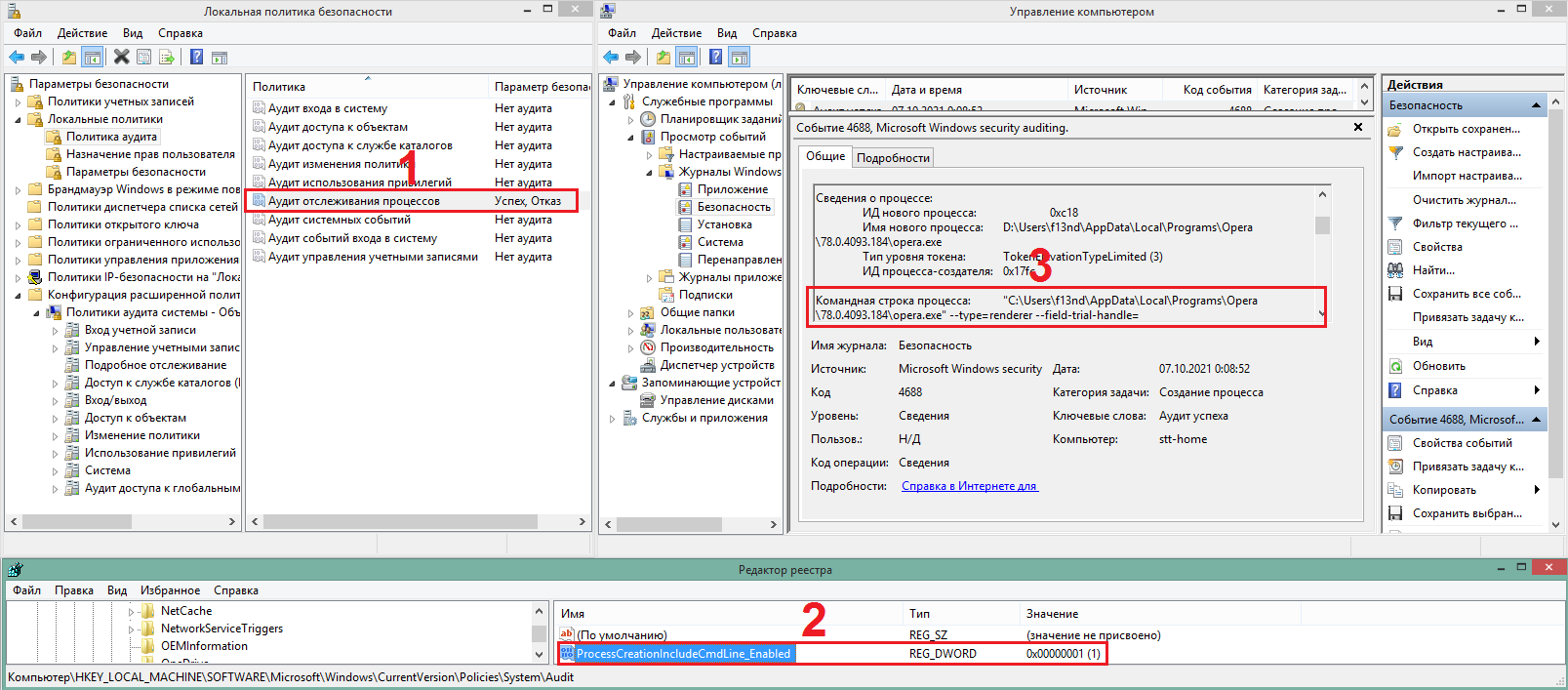The image size is (1568, 690).
Task: Select the ProcessCreationIncludeCmdLine_Enabled registry value
Action: 682,654
